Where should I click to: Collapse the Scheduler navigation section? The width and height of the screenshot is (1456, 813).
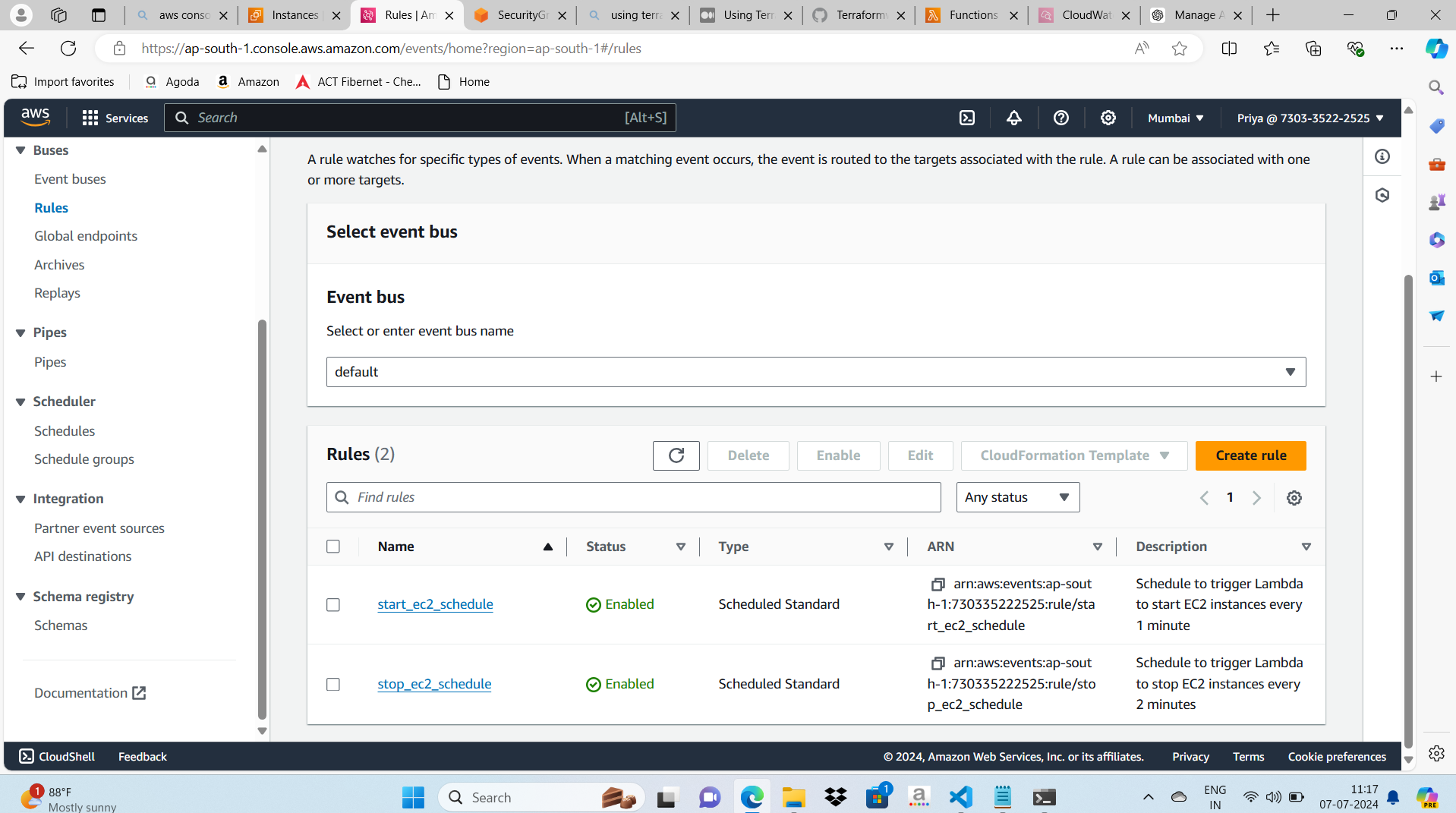click(20, 402)
